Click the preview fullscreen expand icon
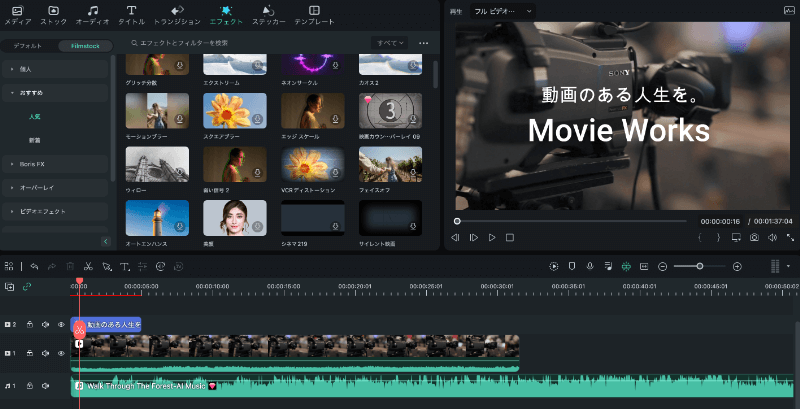Viewport: 800px width, 409px height. [791, 237]
